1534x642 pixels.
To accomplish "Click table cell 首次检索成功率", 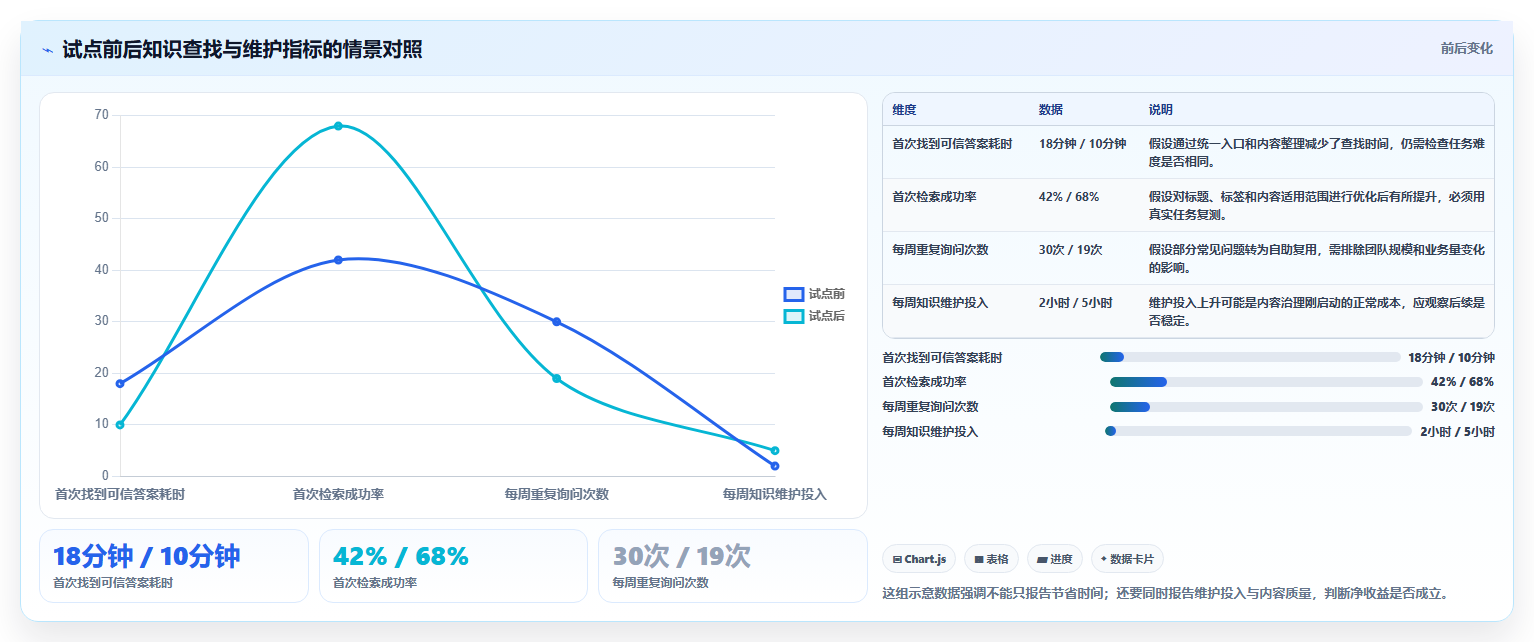I will pos(934,197).
